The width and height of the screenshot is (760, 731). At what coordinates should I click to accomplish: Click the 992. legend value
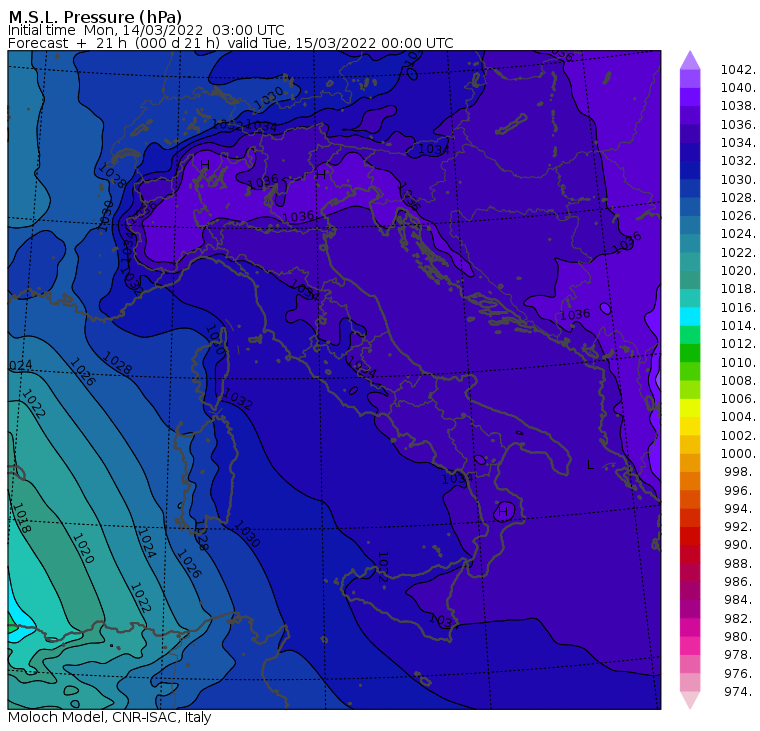pos(740,527)
